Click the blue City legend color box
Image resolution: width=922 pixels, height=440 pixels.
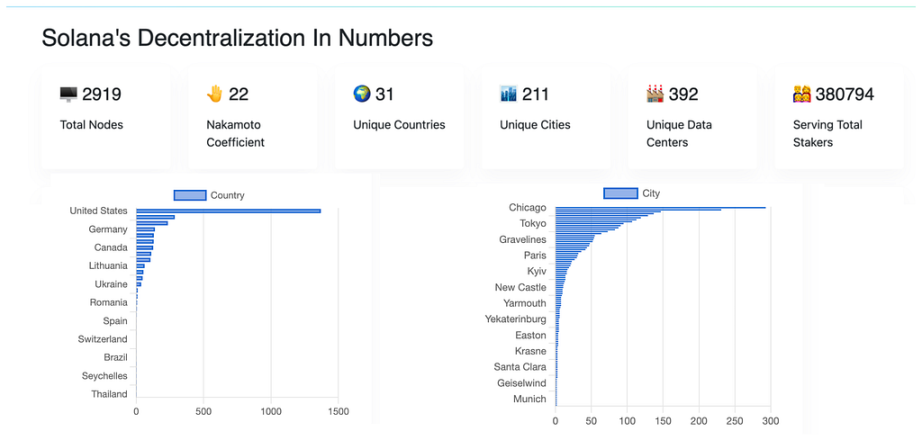[x=620, y=193]
